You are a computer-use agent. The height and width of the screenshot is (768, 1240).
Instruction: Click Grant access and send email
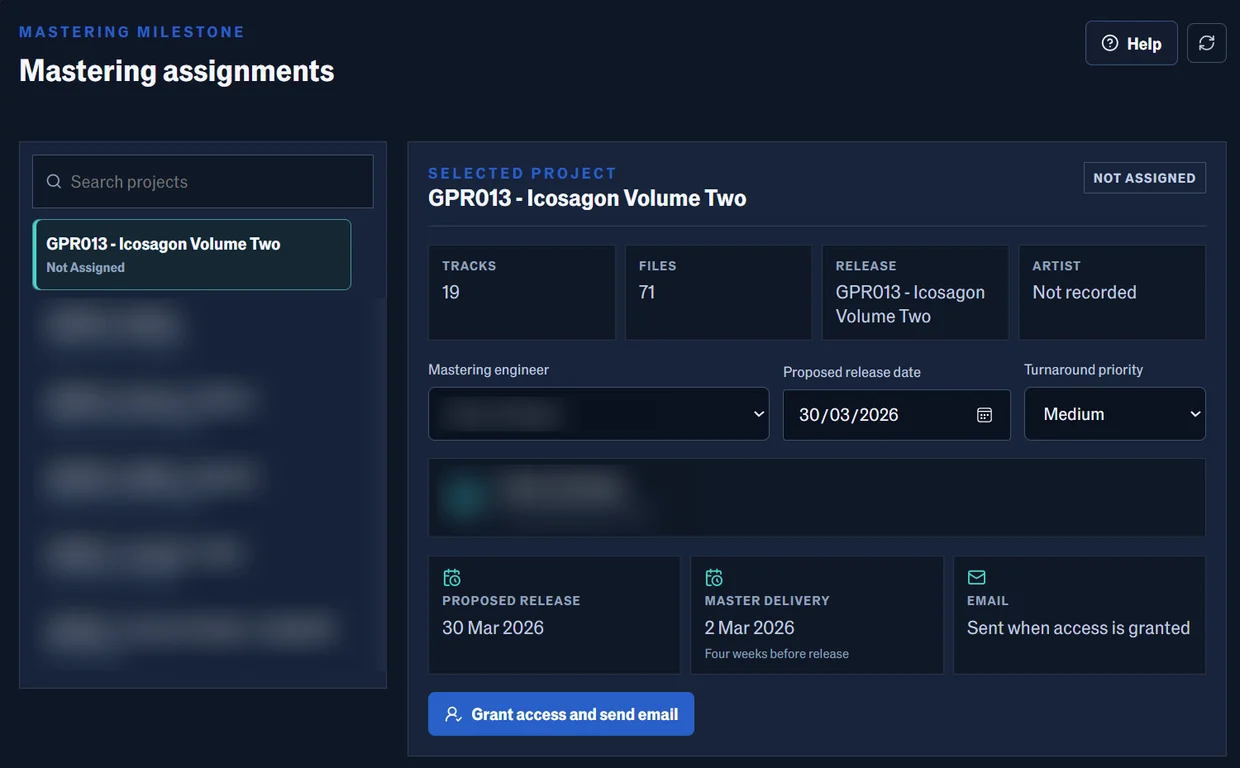point(561,714)
